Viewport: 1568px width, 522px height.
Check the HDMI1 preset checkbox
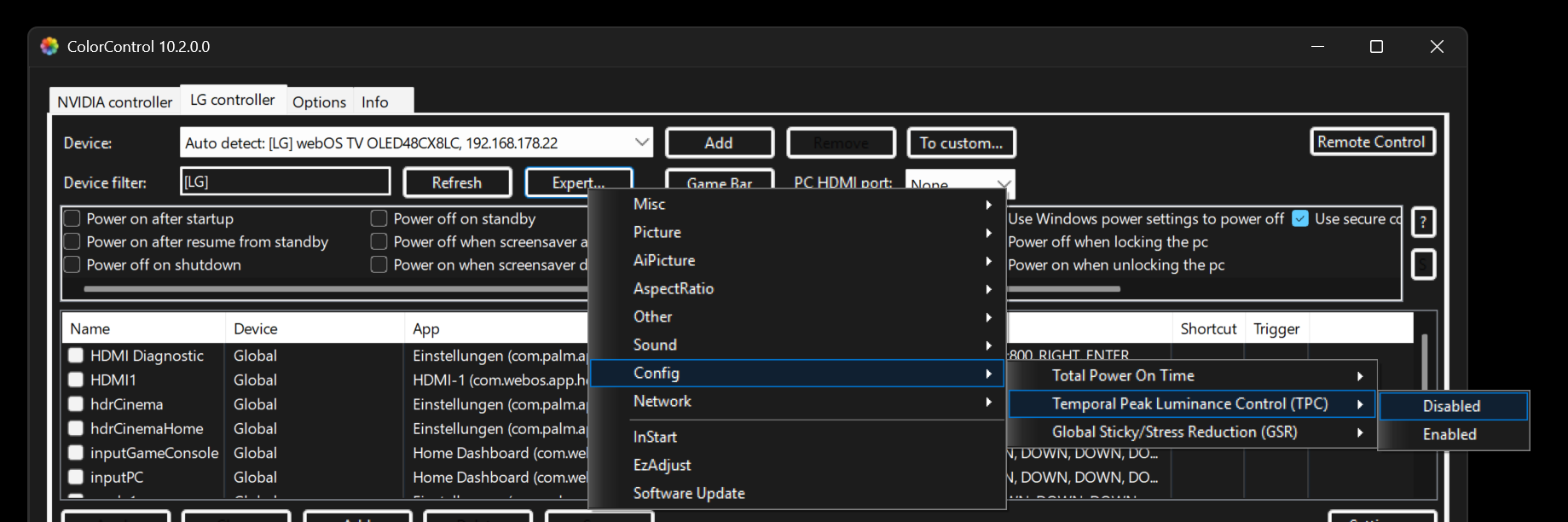(x=76, y=380)
